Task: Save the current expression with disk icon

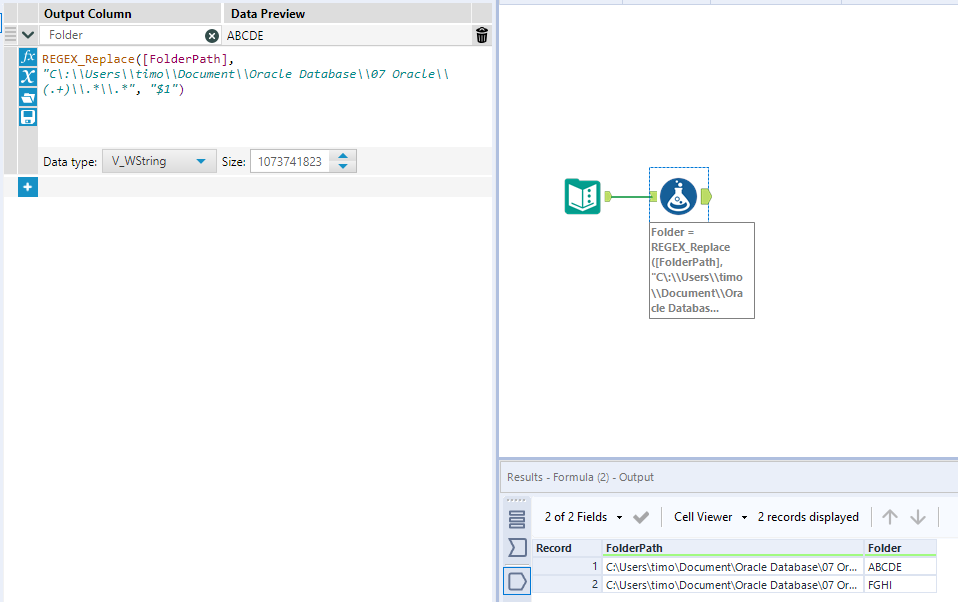Action: (x=28, y=116)
